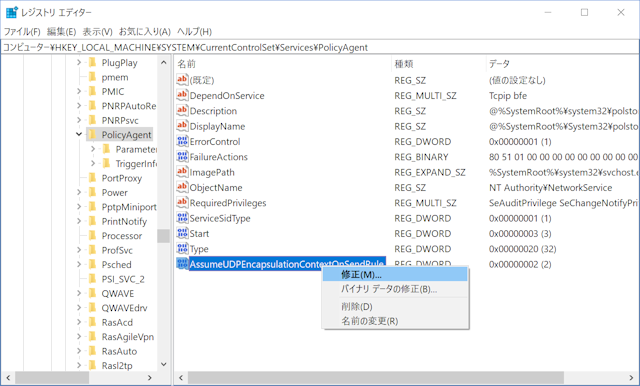Choose 削除(D) from context menu

395,306
